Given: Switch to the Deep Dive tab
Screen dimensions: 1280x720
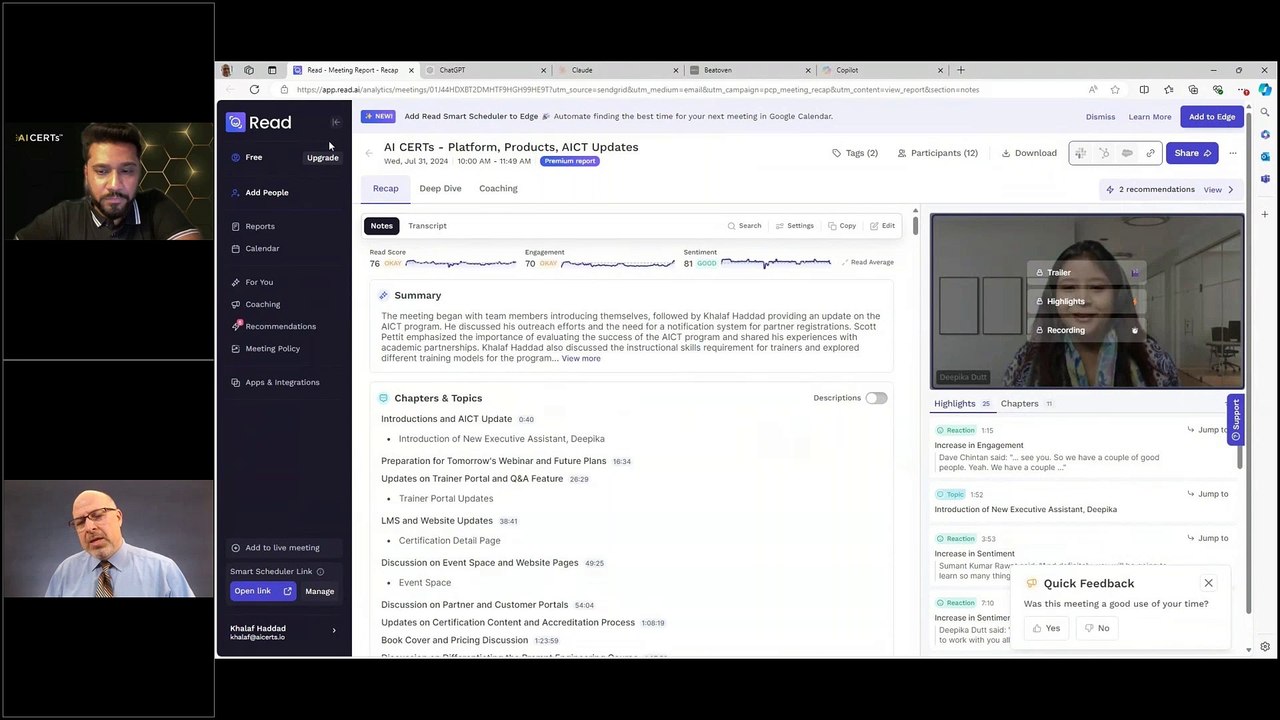Looking at the screenshot, I should coord(440,188).
